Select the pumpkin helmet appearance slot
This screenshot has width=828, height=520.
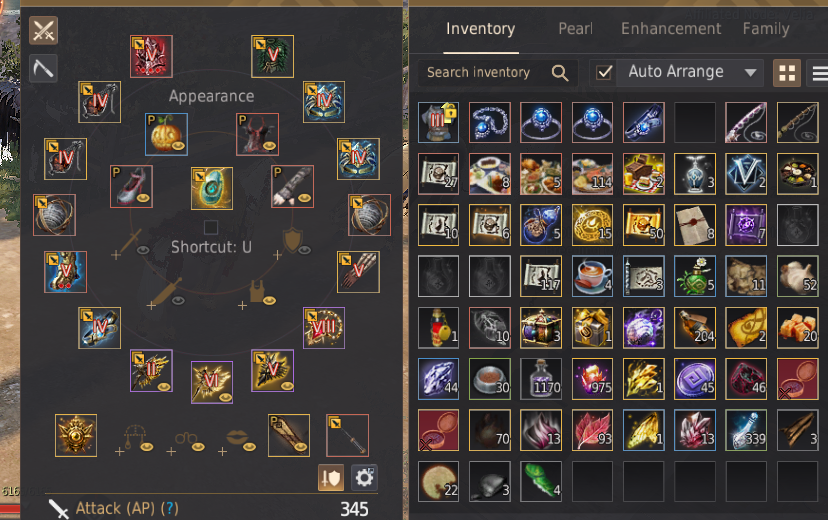[166, 134]
